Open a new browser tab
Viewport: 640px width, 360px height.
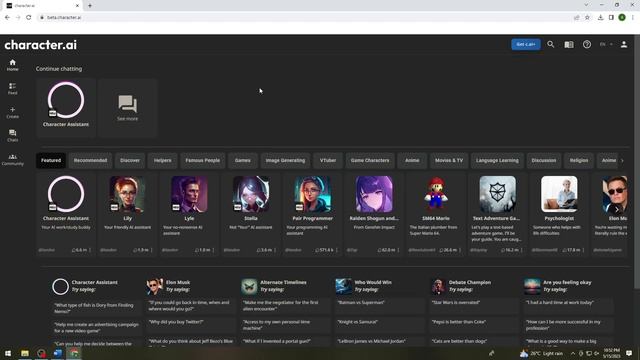point(90,5)
